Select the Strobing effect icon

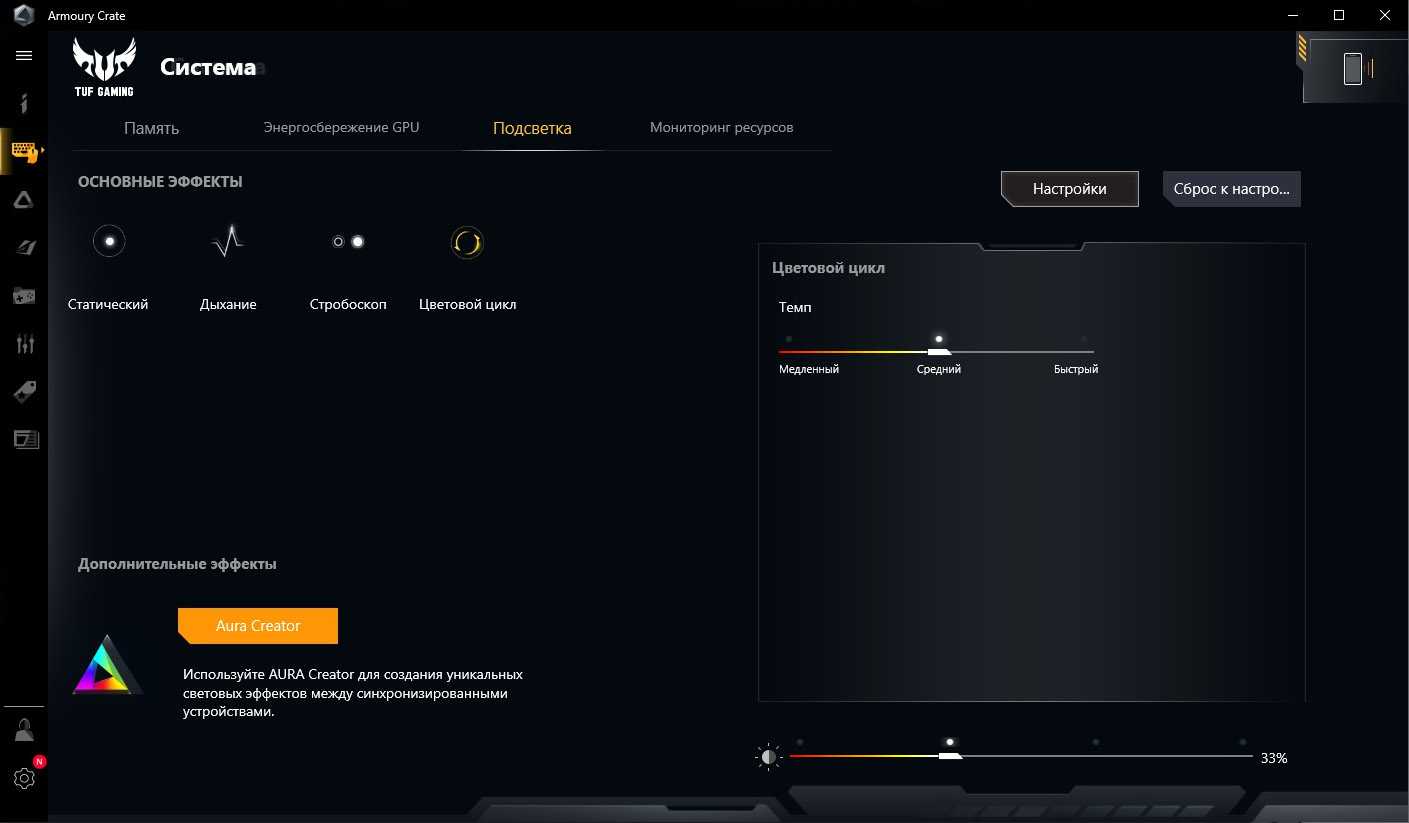[x=348, y=242]
